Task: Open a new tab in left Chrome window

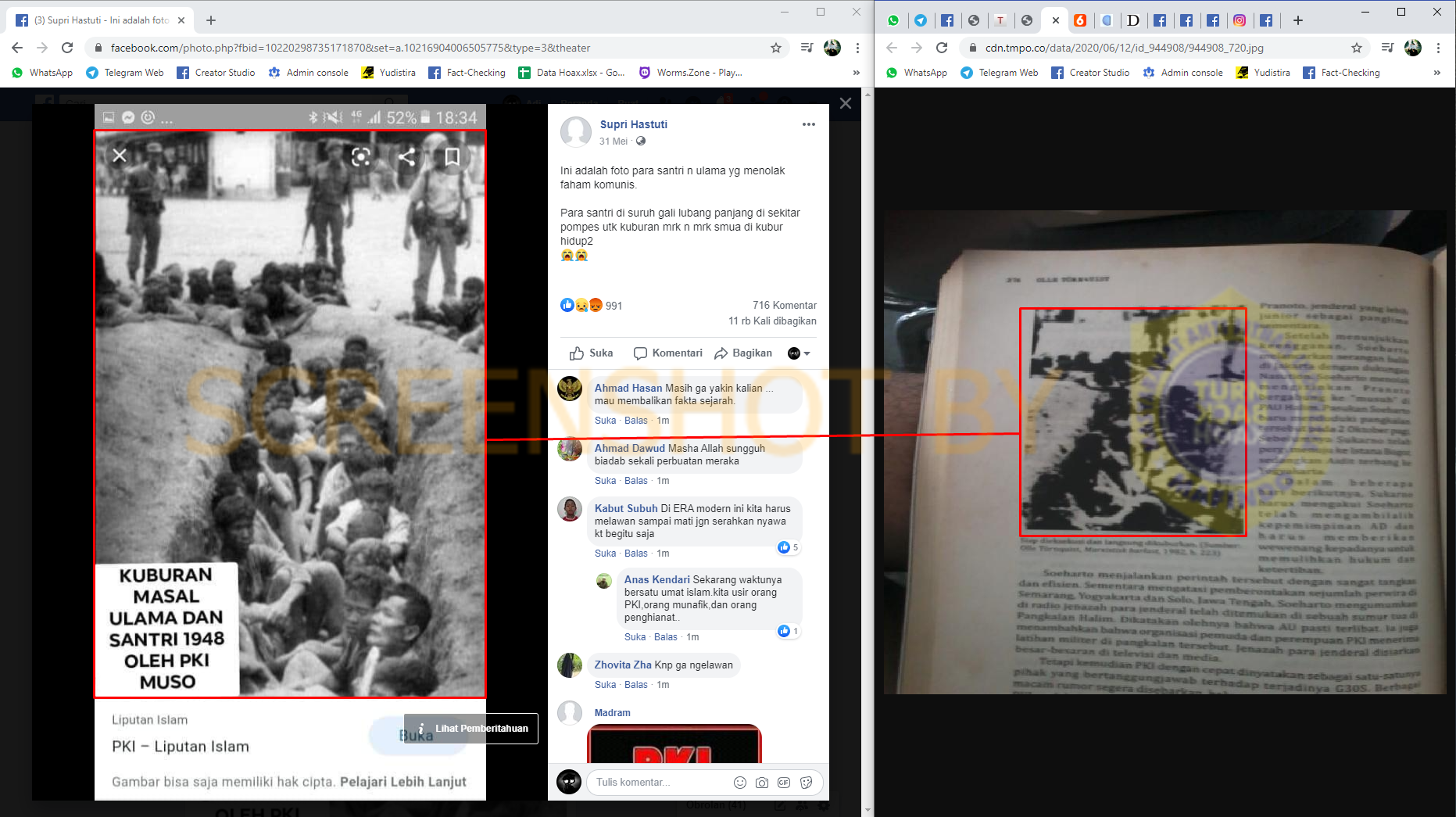Action: point(211,20)
